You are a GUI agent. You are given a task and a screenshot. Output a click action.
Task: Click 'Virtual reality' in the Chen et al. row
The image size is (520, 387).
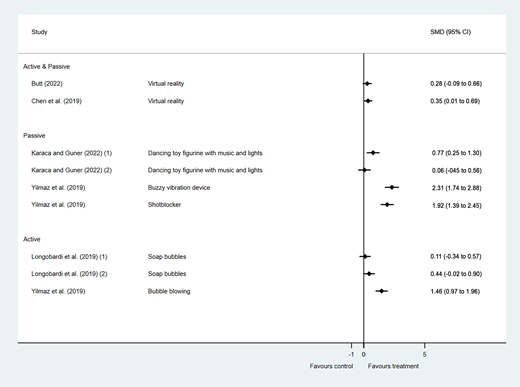point(166,101)
